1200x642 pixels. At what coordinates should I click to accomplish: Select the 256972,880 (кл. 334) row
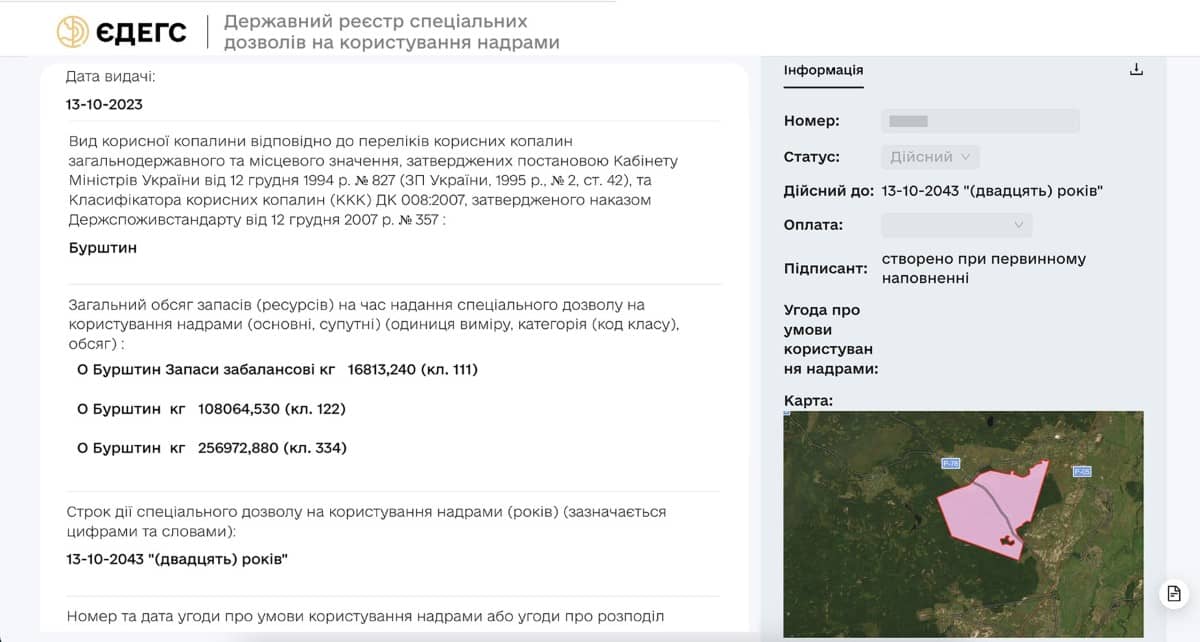tap(212, 448)
